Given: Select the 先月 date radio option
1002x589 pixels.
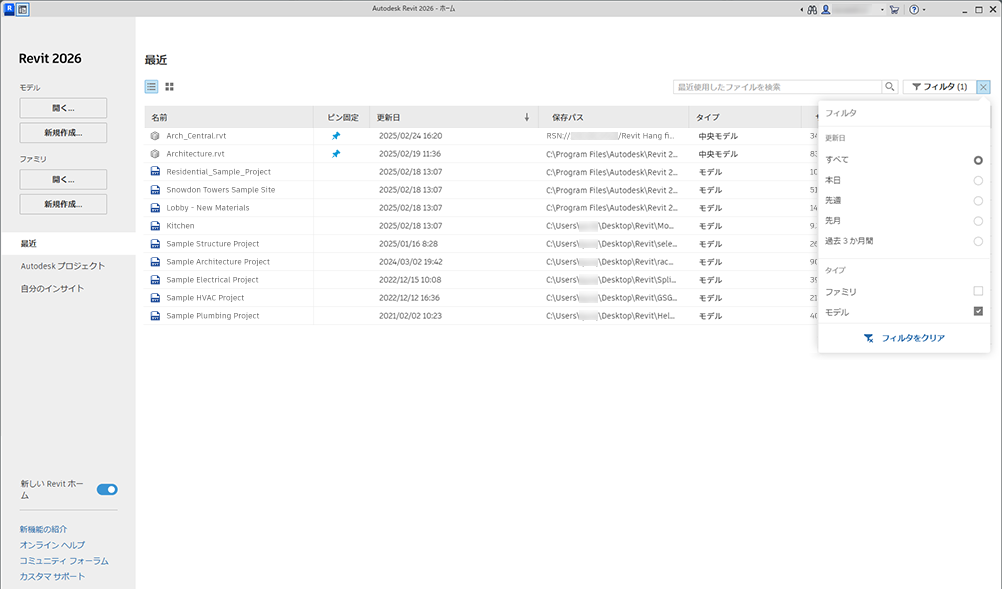Looking at the screenshot, I should coord(978,221).
